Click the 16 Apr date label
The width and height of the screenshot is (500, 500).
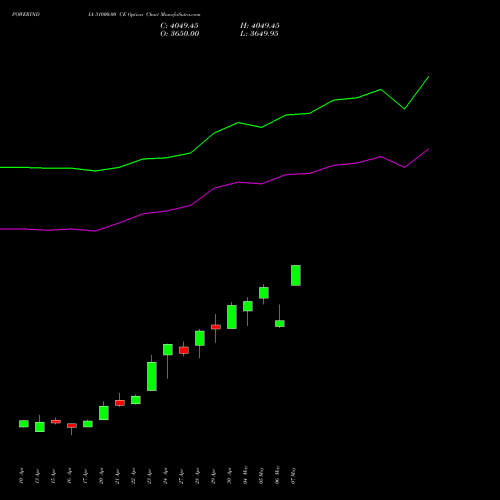pyautogui.click(x=69, y=476)
